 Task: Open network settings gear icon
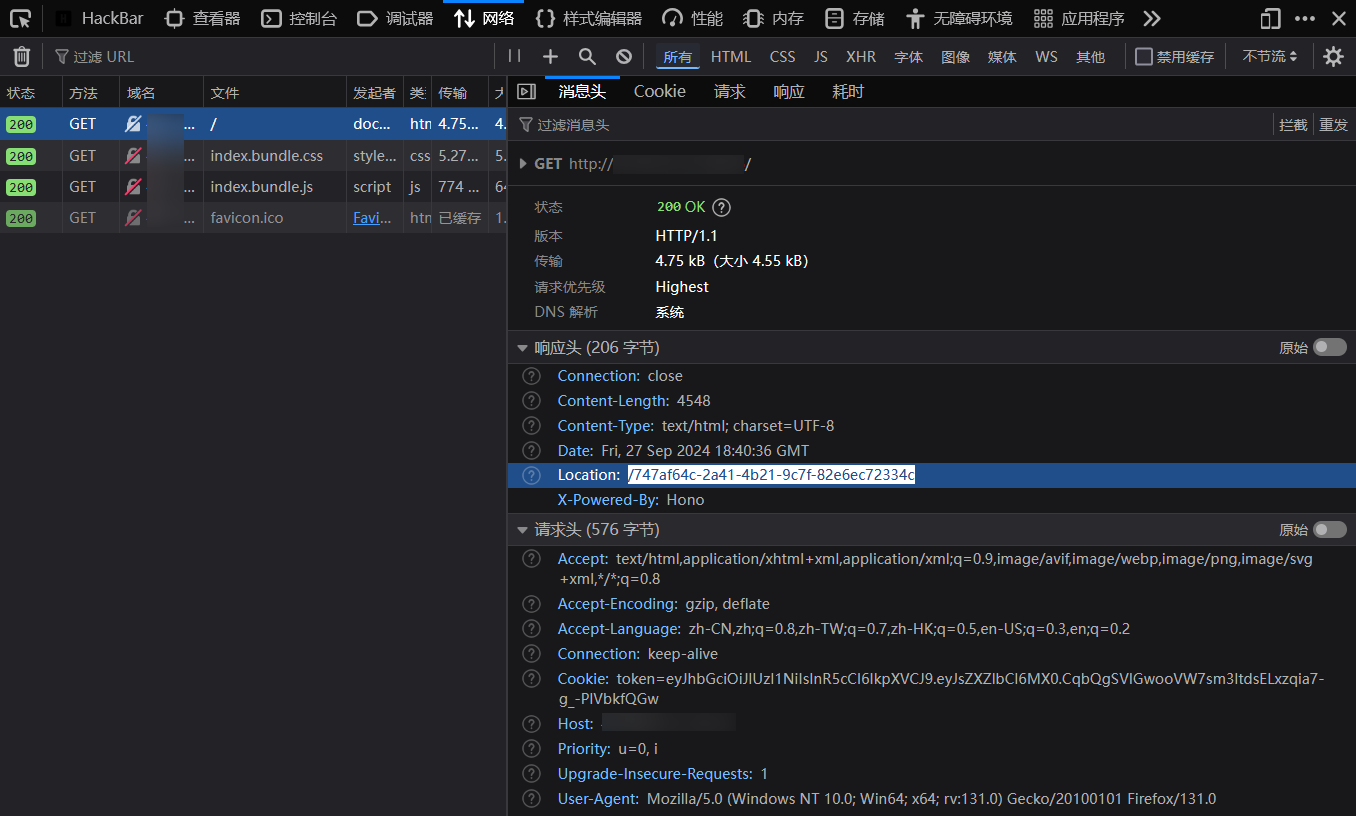(x=1333, y=57)
